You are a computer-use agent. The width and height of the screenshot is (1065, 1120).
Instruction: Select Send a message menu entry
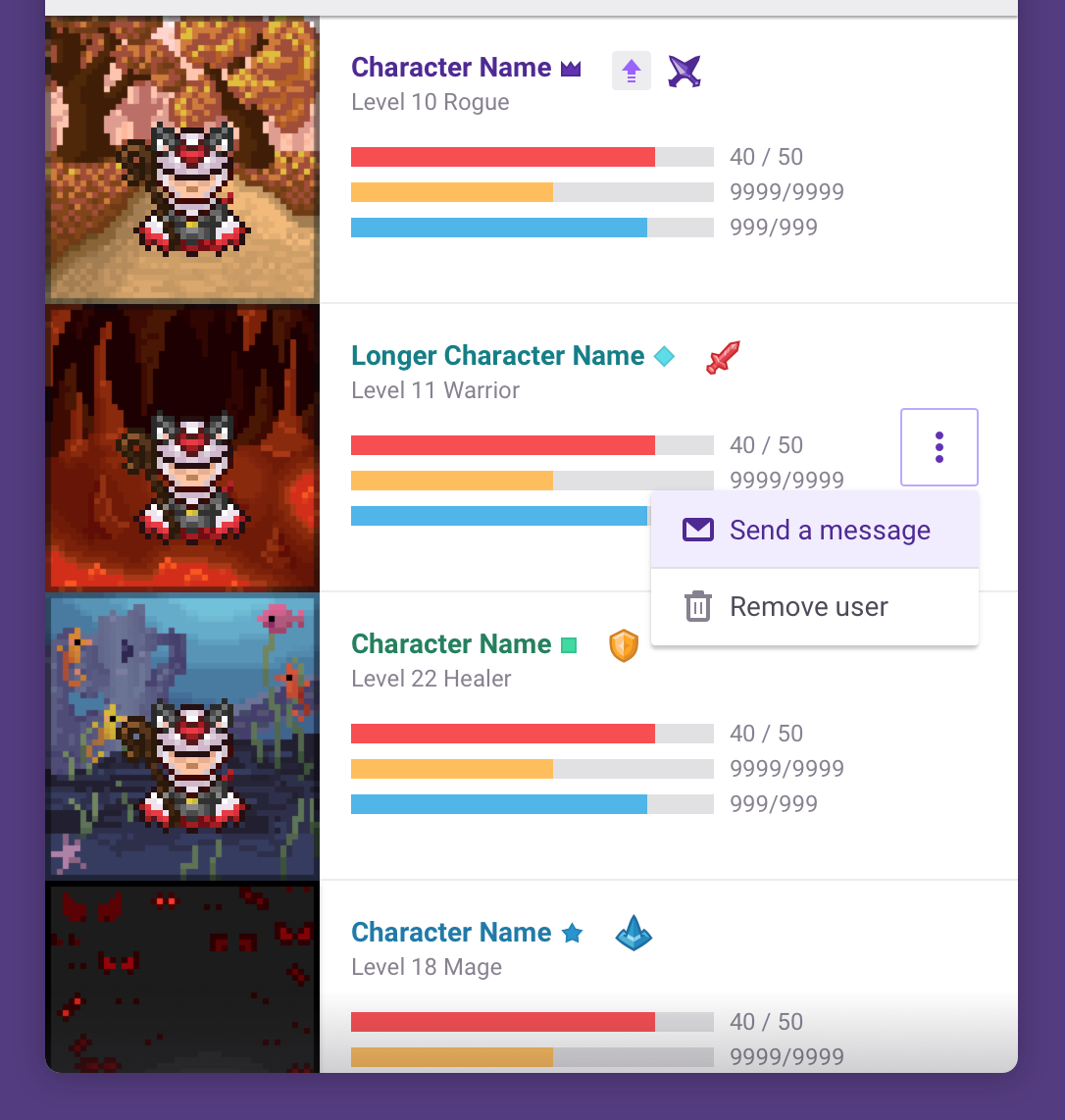point(815,530)
